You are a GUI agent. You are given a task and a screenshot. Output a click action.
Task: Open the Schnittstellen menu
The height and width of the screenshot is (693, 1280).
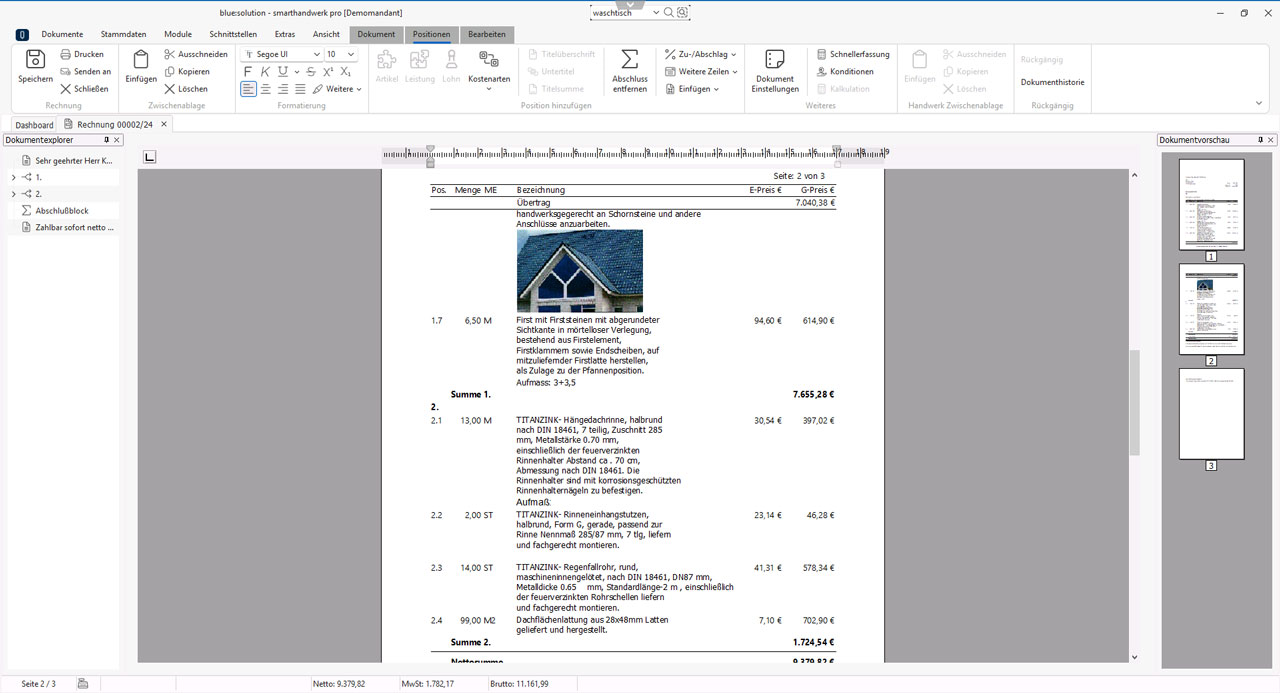pos(233,34)
